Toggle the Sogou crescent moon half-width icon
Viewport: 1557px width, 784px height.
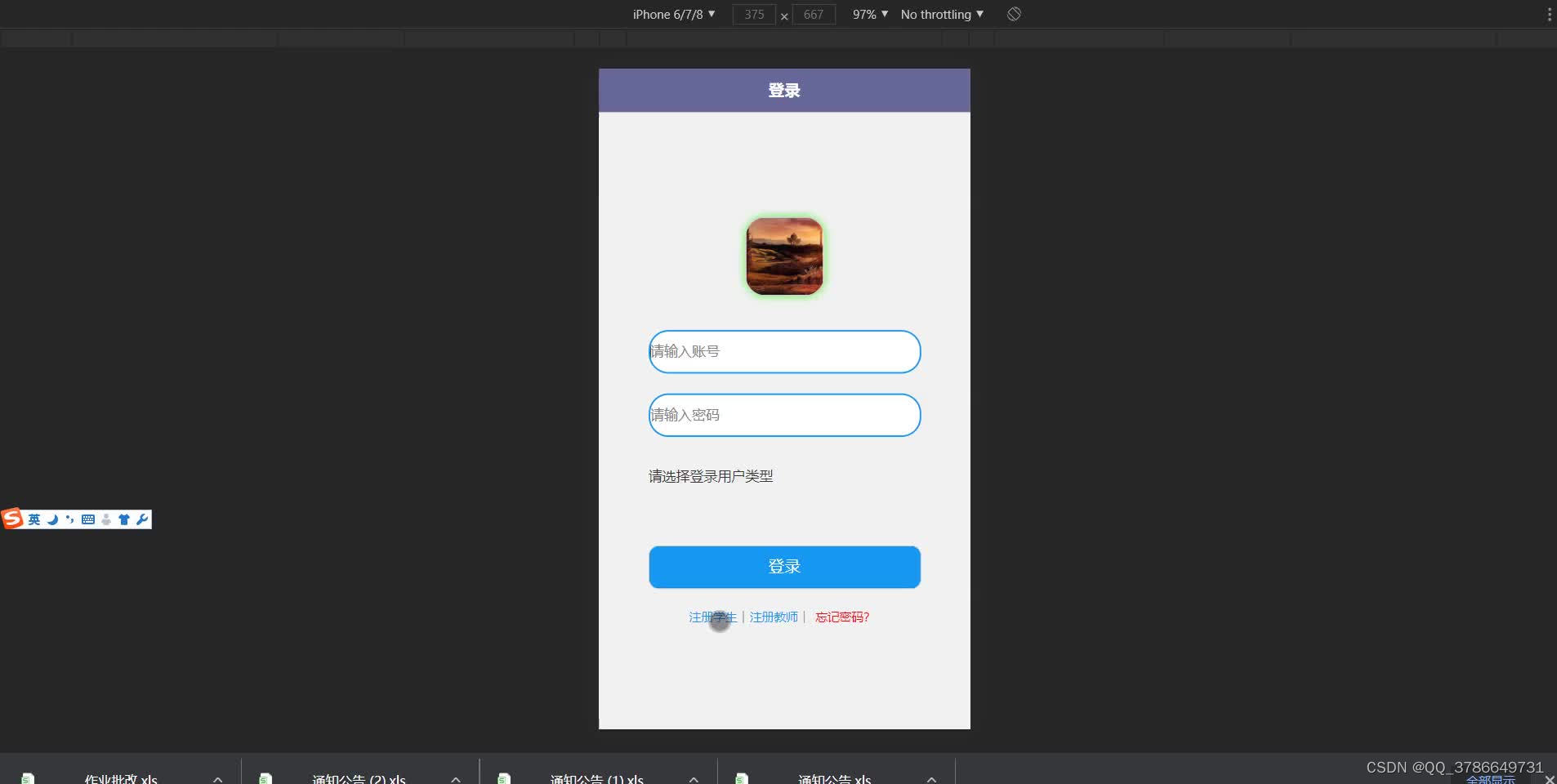click(52, 519)
